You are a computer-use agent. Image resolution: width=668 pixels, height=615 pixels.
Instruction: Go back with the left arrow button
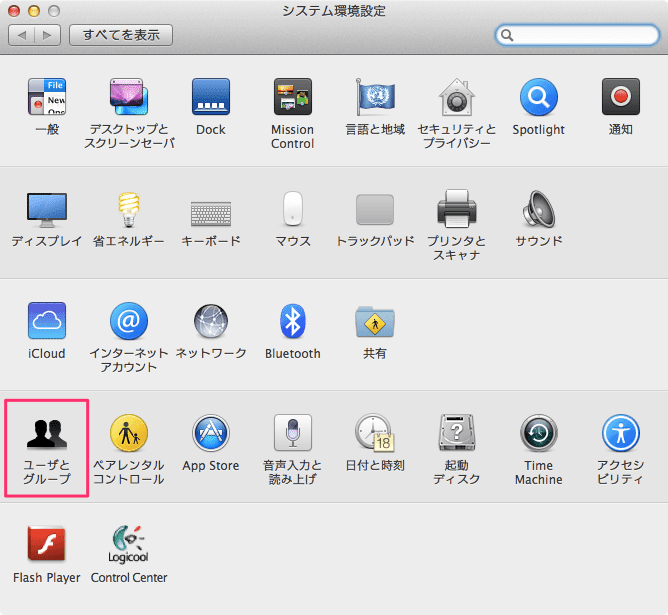[x=21, y=35]
